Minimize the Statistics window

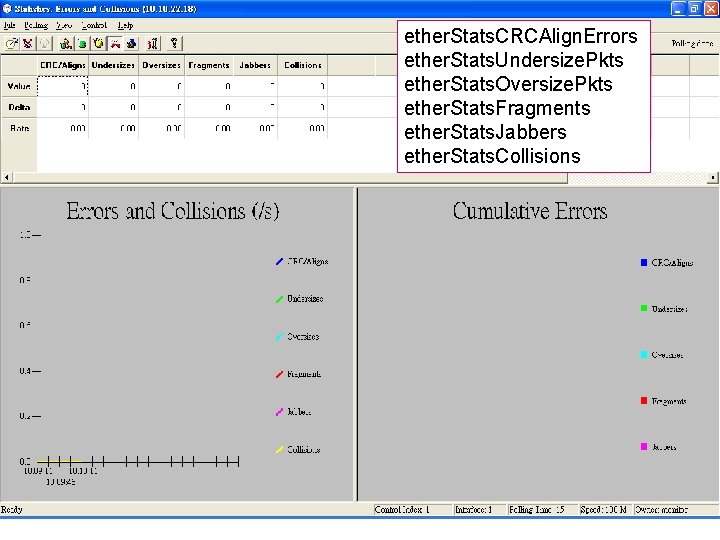pos(678,9)
